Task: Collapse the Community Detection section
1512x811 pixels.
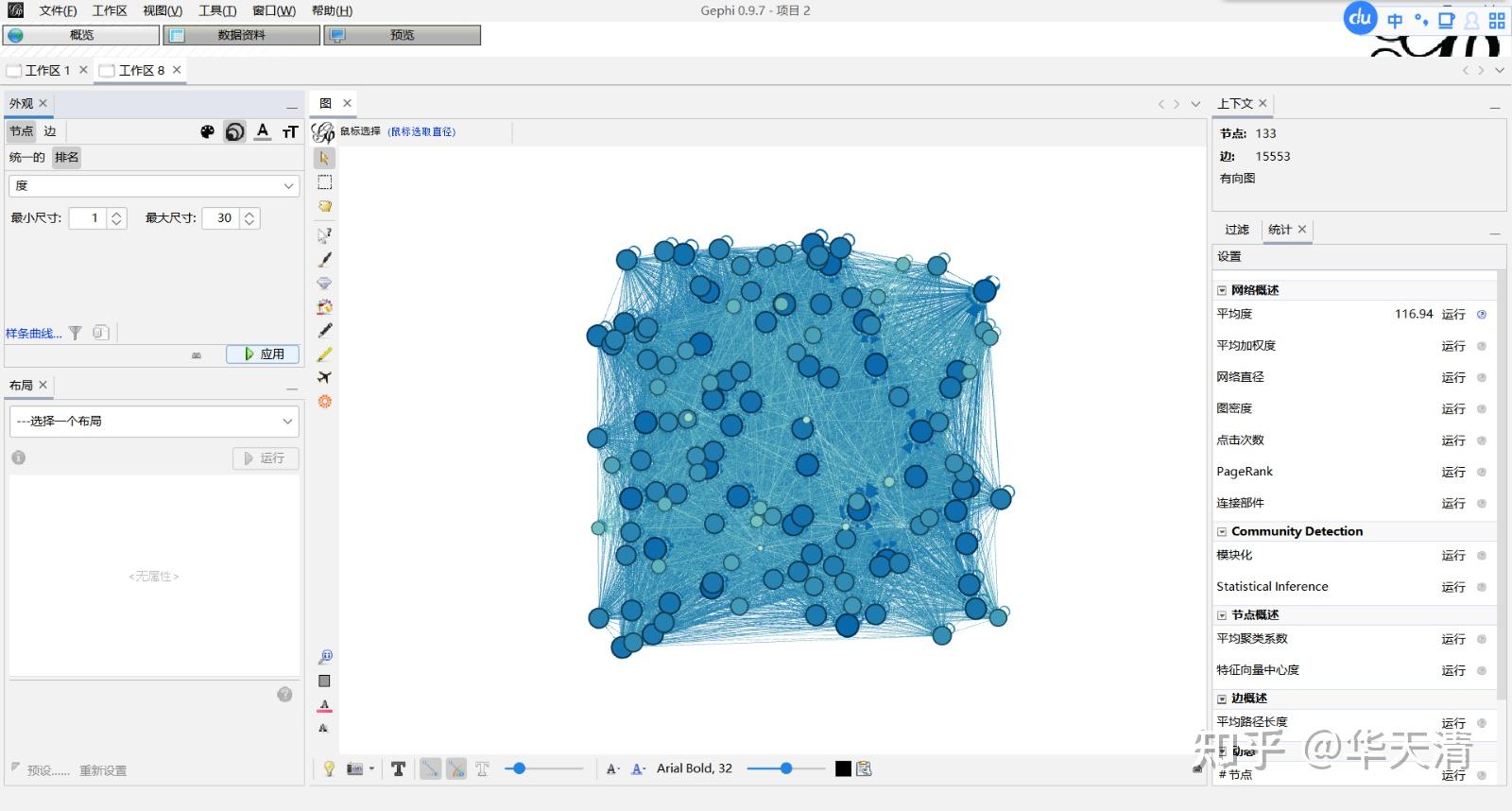Action: pyautogui.click(x=1222, y=532)
